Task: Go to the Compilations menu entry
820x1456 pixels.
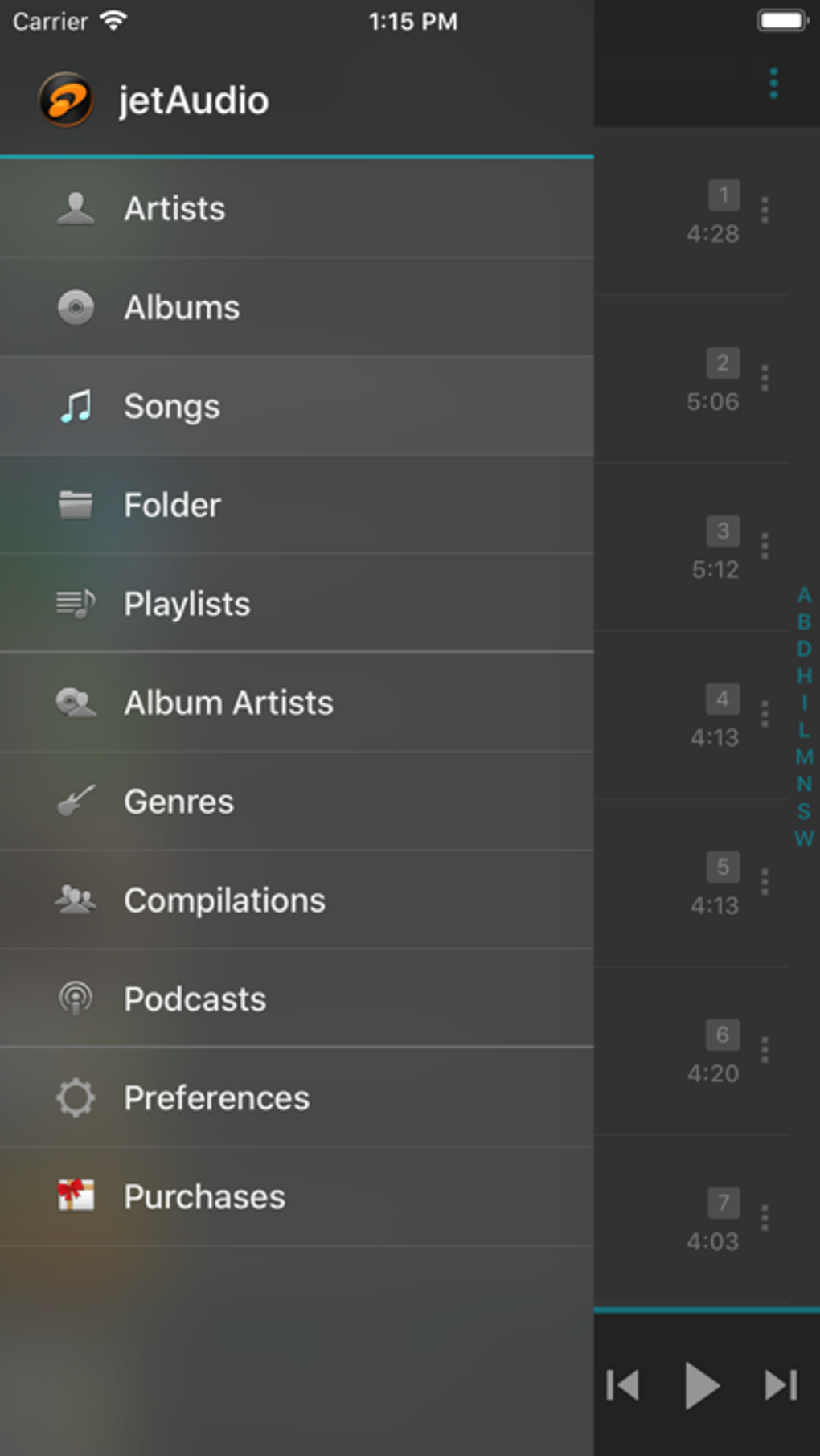Action: [x=224, y=900]
